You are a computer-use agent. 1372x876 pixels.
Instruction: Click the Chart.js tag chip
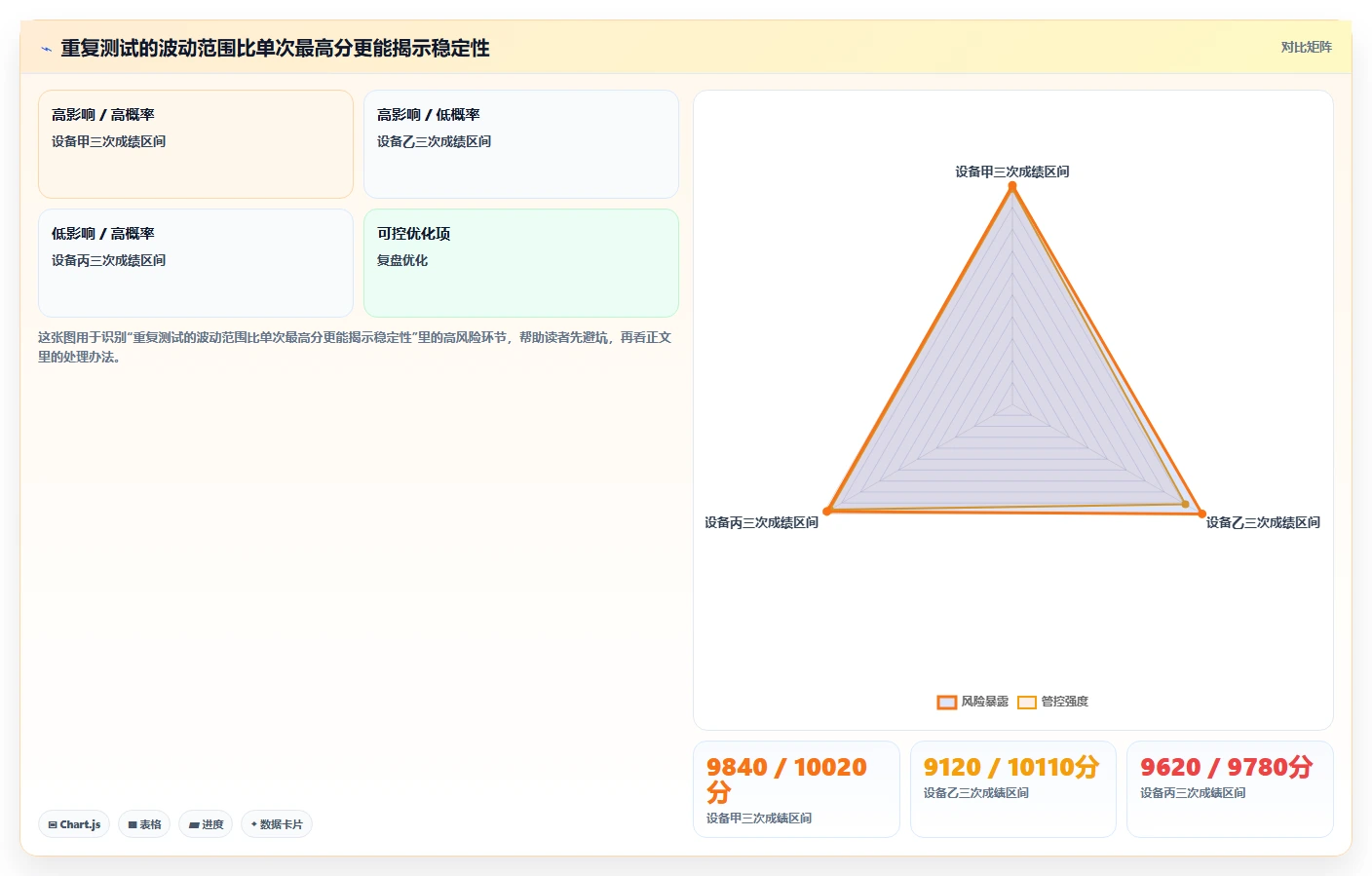(x=74, y=824)
